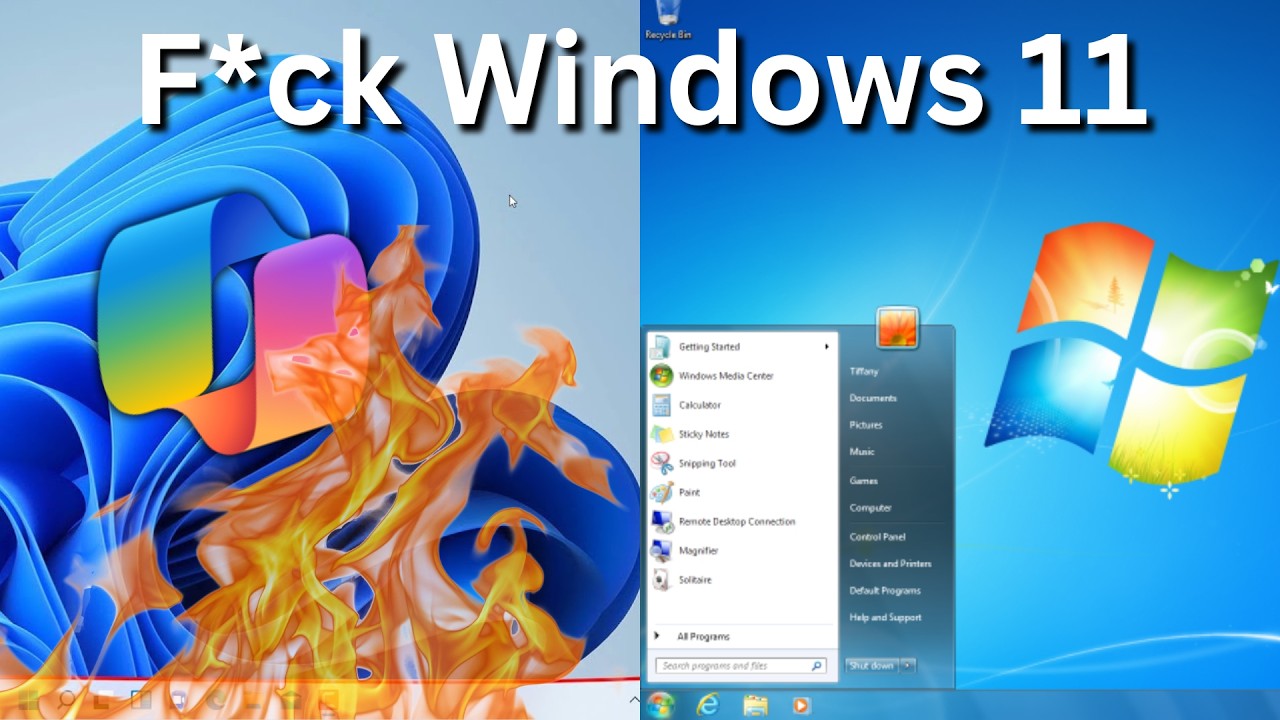Open the Tiffany user folder
Screen dimensions: 1280x720
point(864,371)
